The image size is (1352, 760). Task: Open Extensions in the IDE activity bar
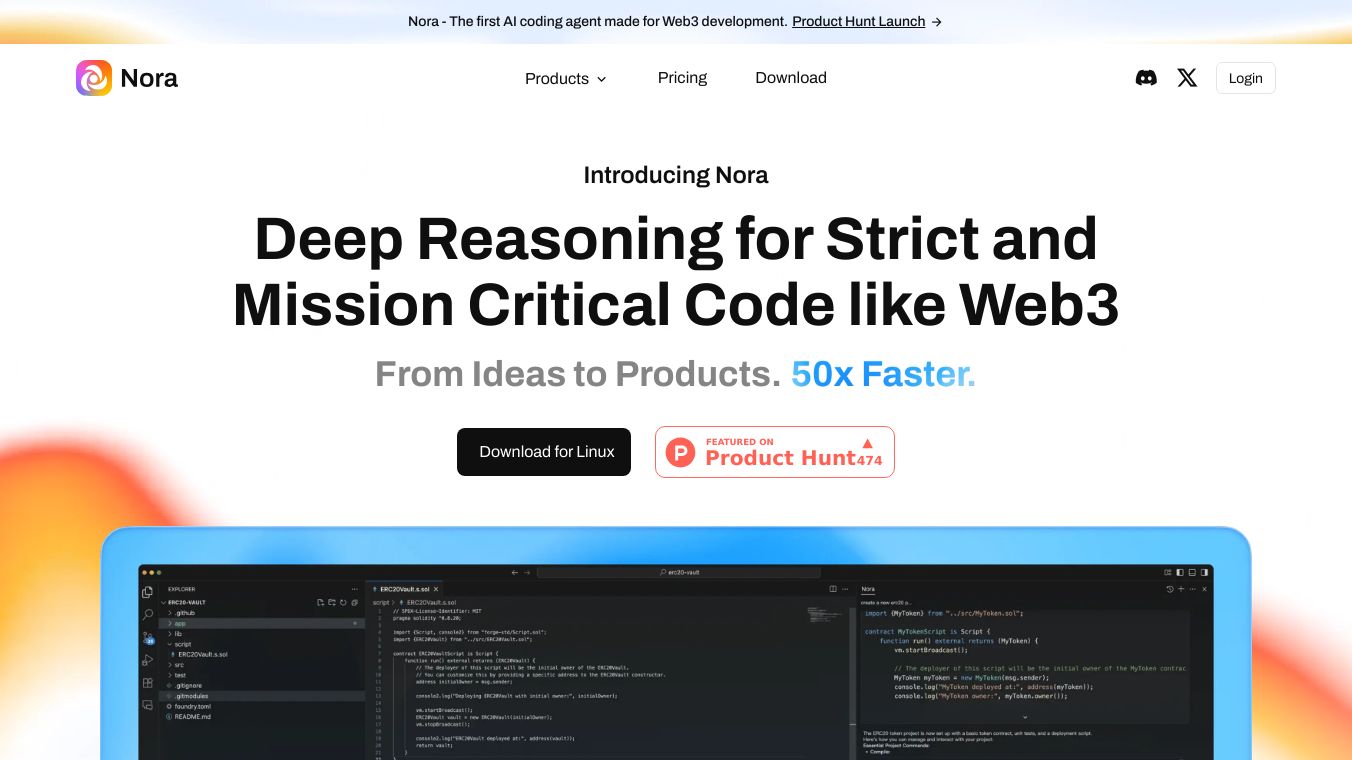point(148,683)
